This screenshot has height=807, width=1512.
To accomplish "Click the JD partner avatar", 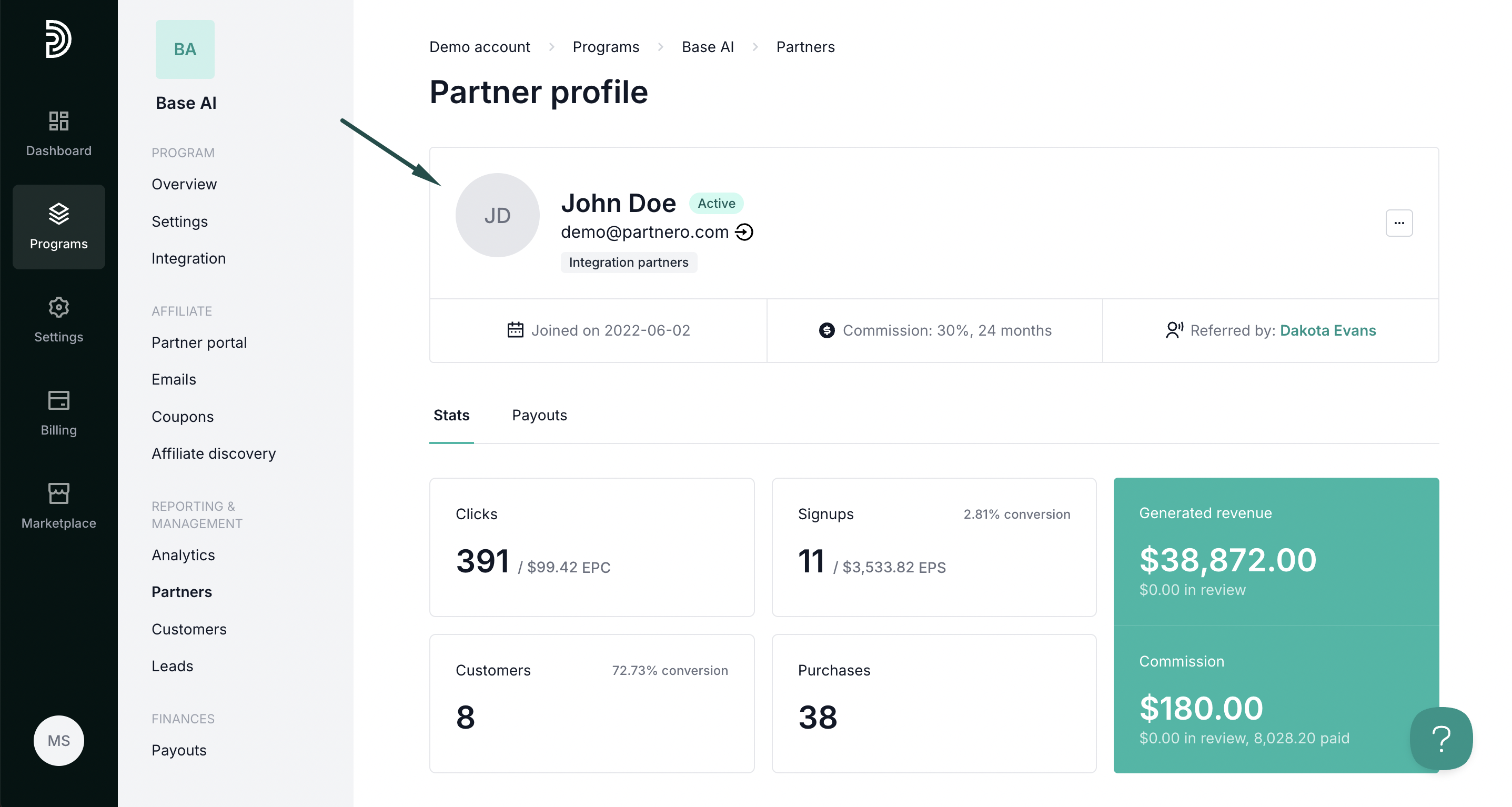I will (x=497, y=215).
